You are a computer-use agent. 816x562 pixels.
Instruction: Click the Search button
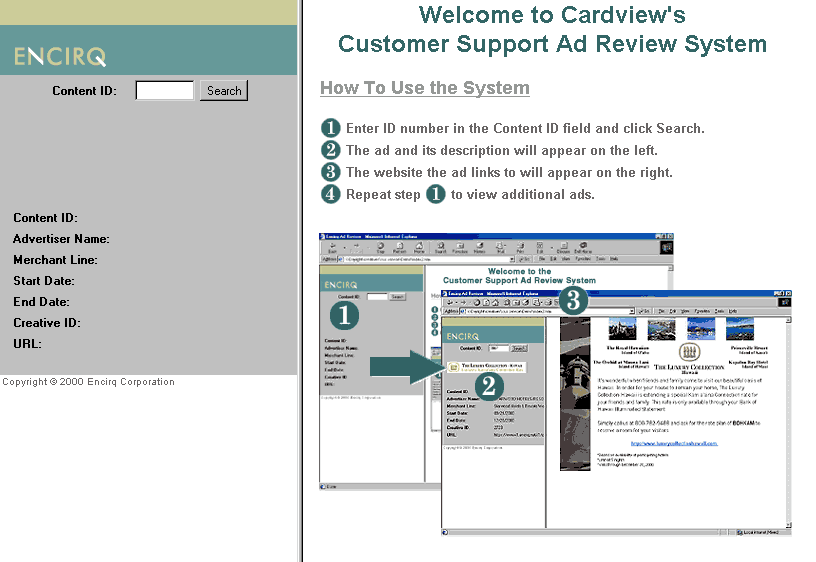224,91
